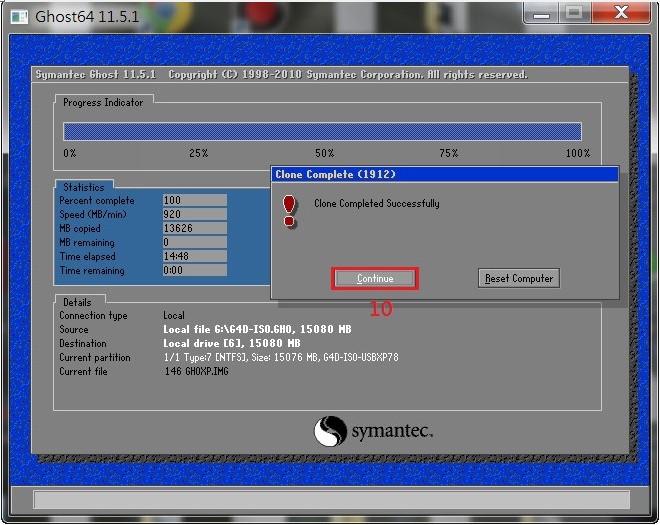660x525 pixels.
Task: Click the current partition NTFS info text
Action: (x=281, y=357)
